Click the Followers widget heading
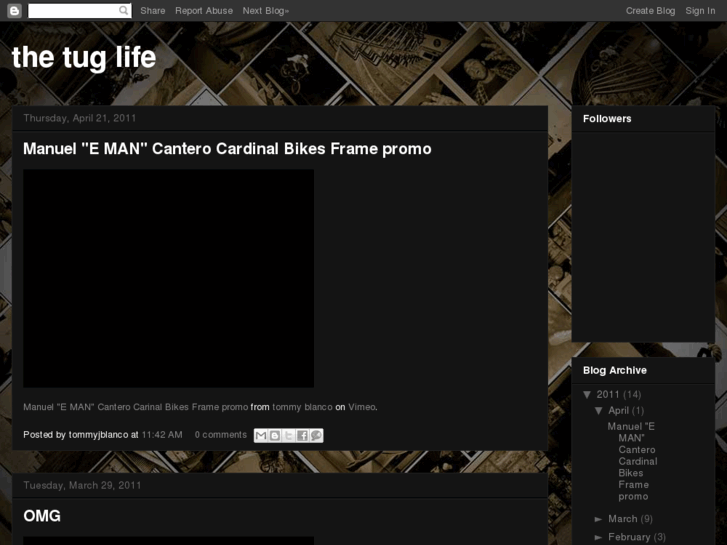The width and height of the screenshot is (727, 545). tap(607, 119)
